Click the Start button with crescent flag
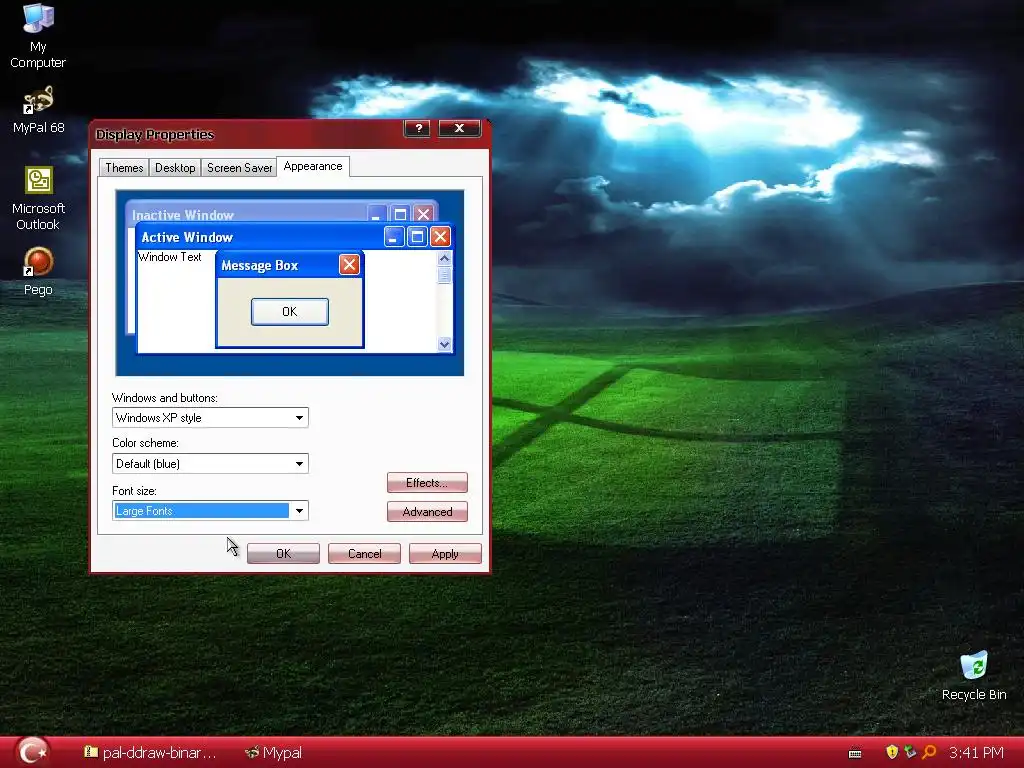 coord(33,752)
